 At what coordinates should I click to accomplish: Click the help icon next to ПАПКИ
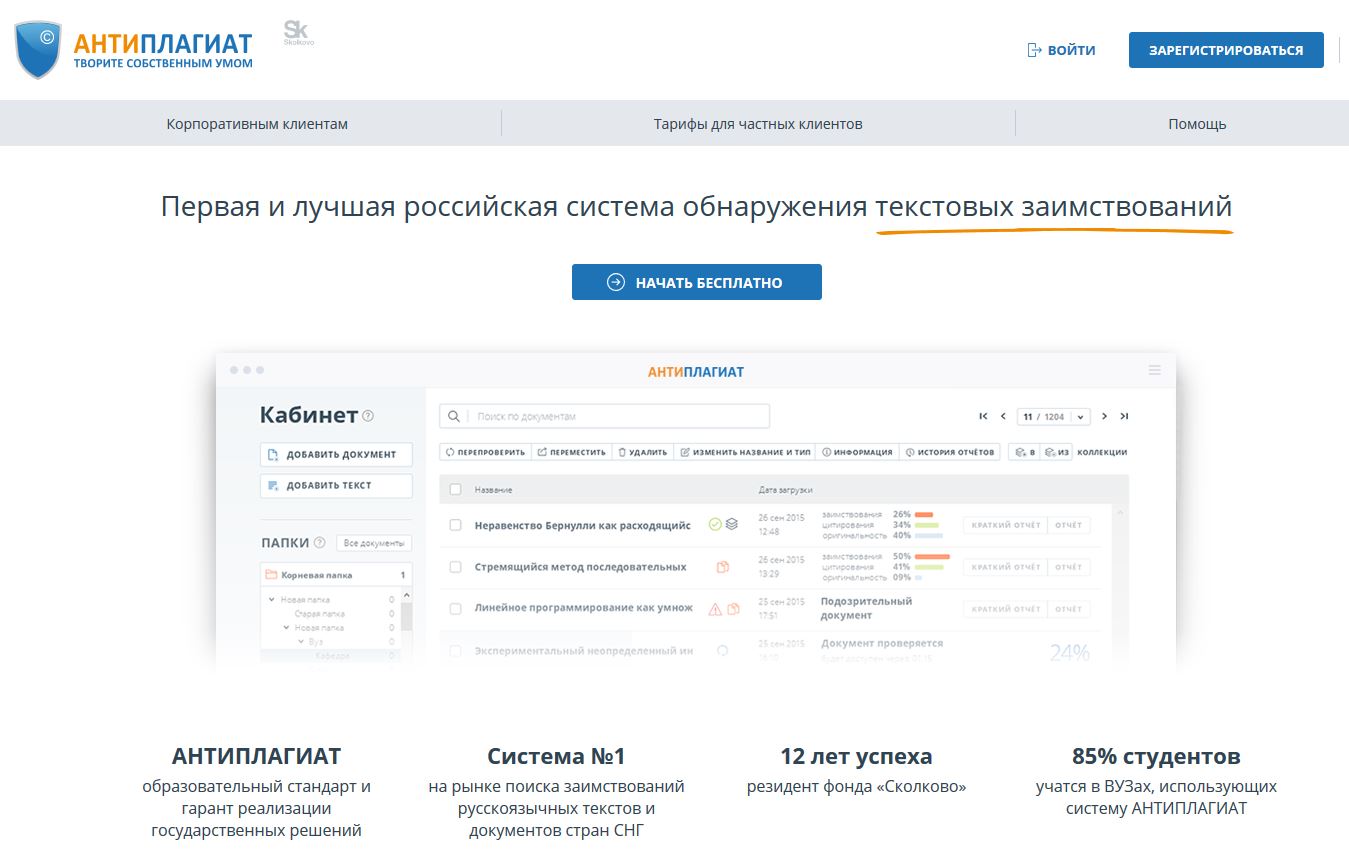pos(320,543)
